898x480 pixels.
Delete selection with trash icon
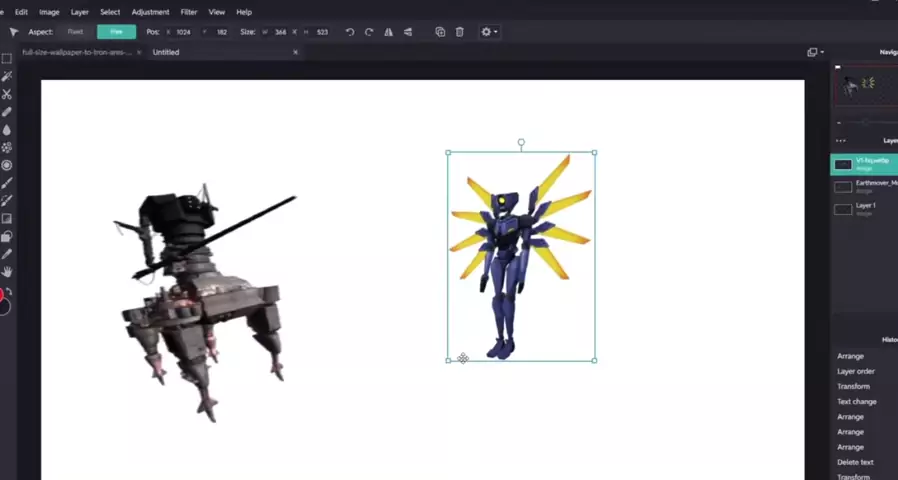(x=460, y=32)
